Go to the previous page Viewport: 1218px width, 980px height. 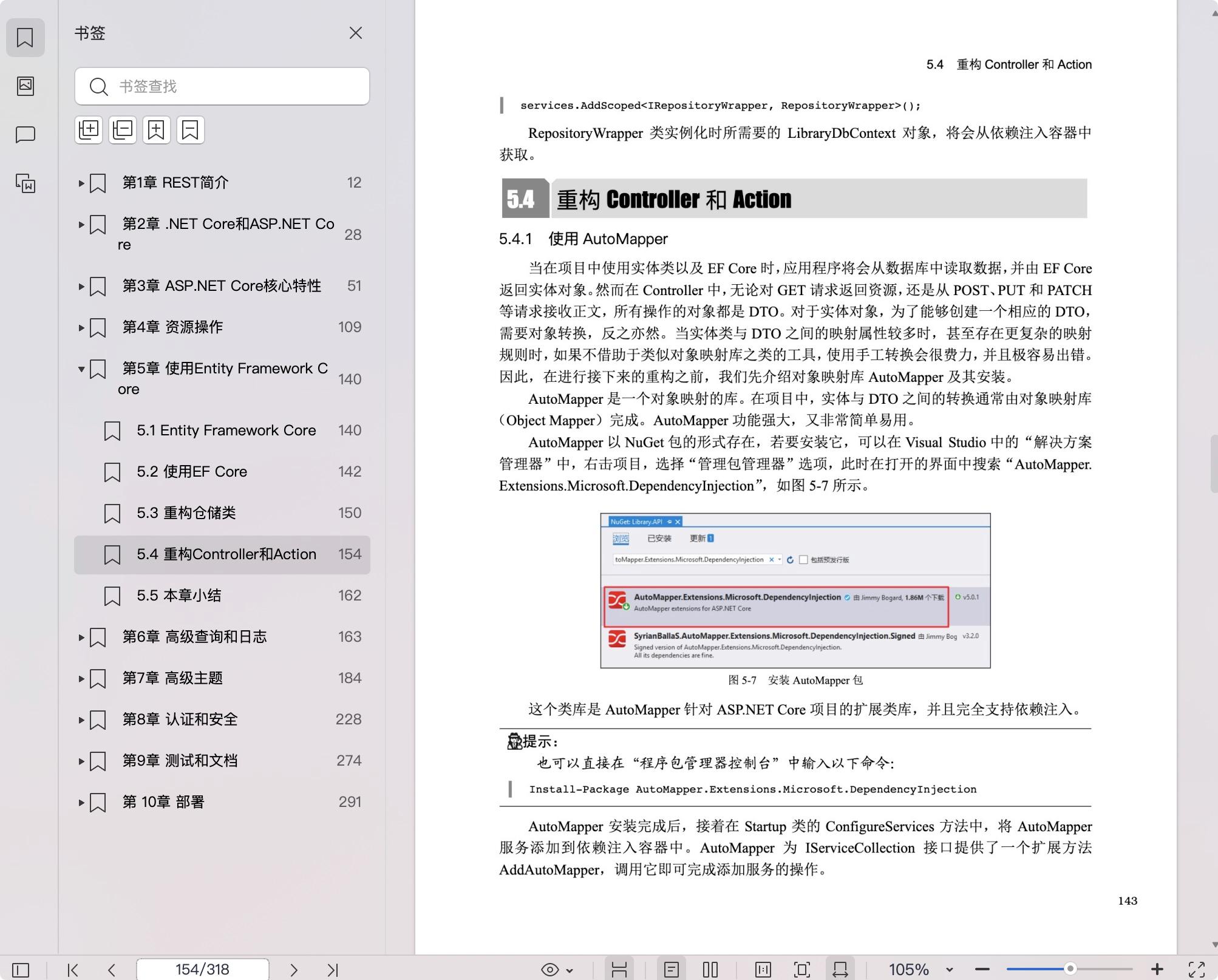pyautogui.click(x=112, y=970)
